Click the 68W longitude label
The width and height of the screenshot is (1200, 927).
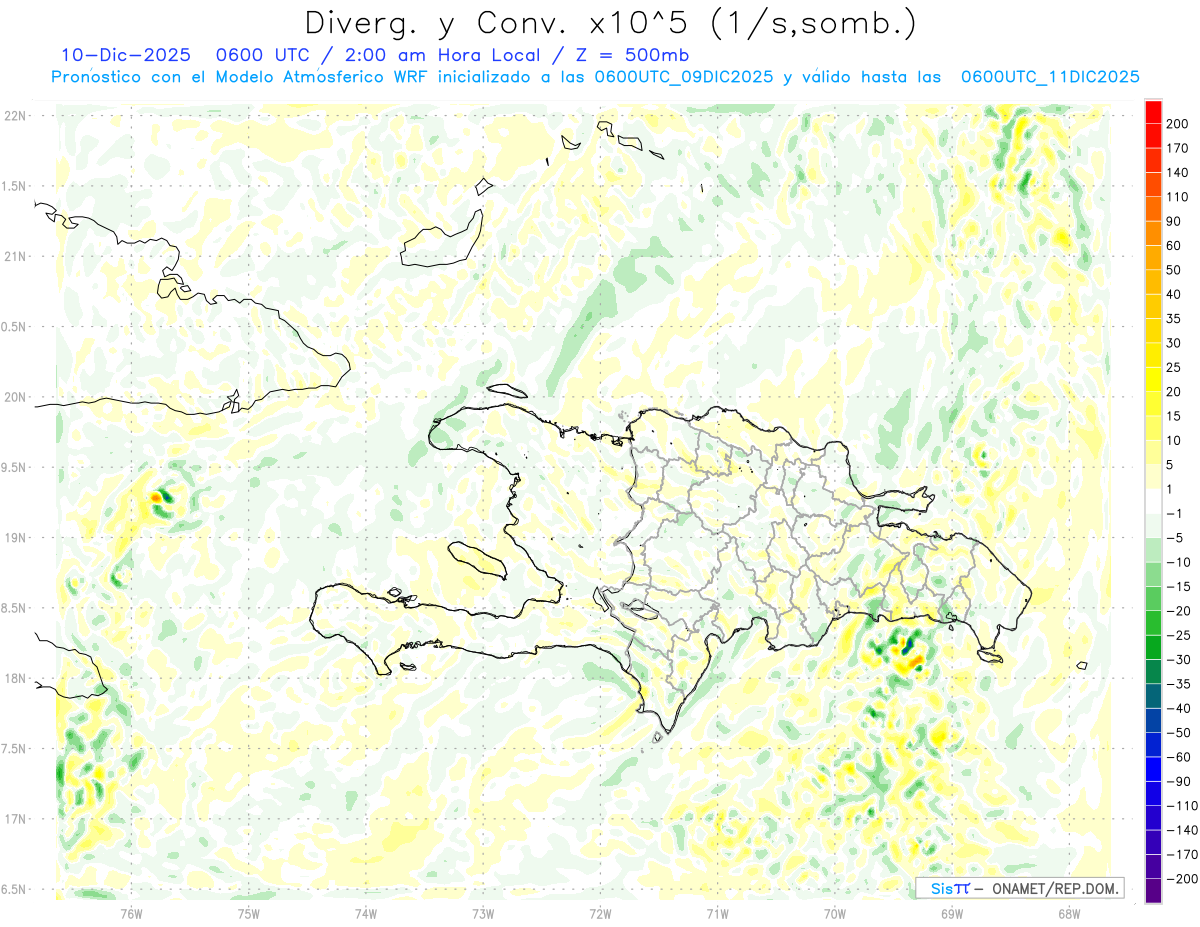[x=1068, y=913]
